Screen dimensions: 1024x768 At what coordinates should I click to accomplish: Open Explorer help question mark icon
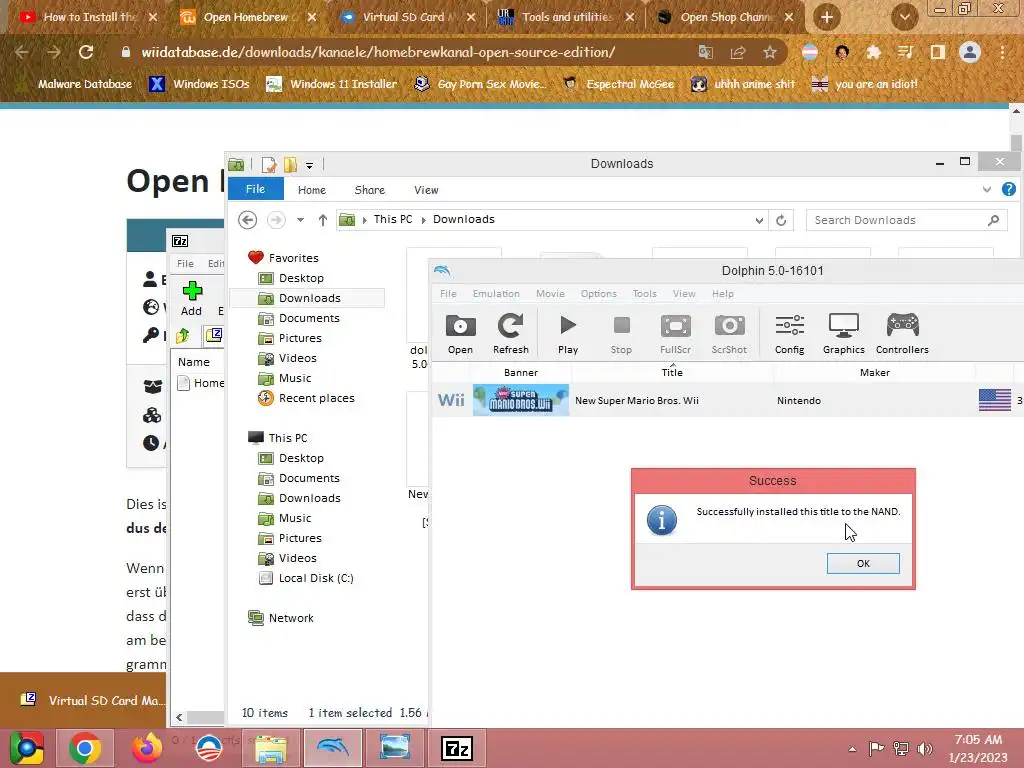pyautogui.click(x=1008, y=189)
